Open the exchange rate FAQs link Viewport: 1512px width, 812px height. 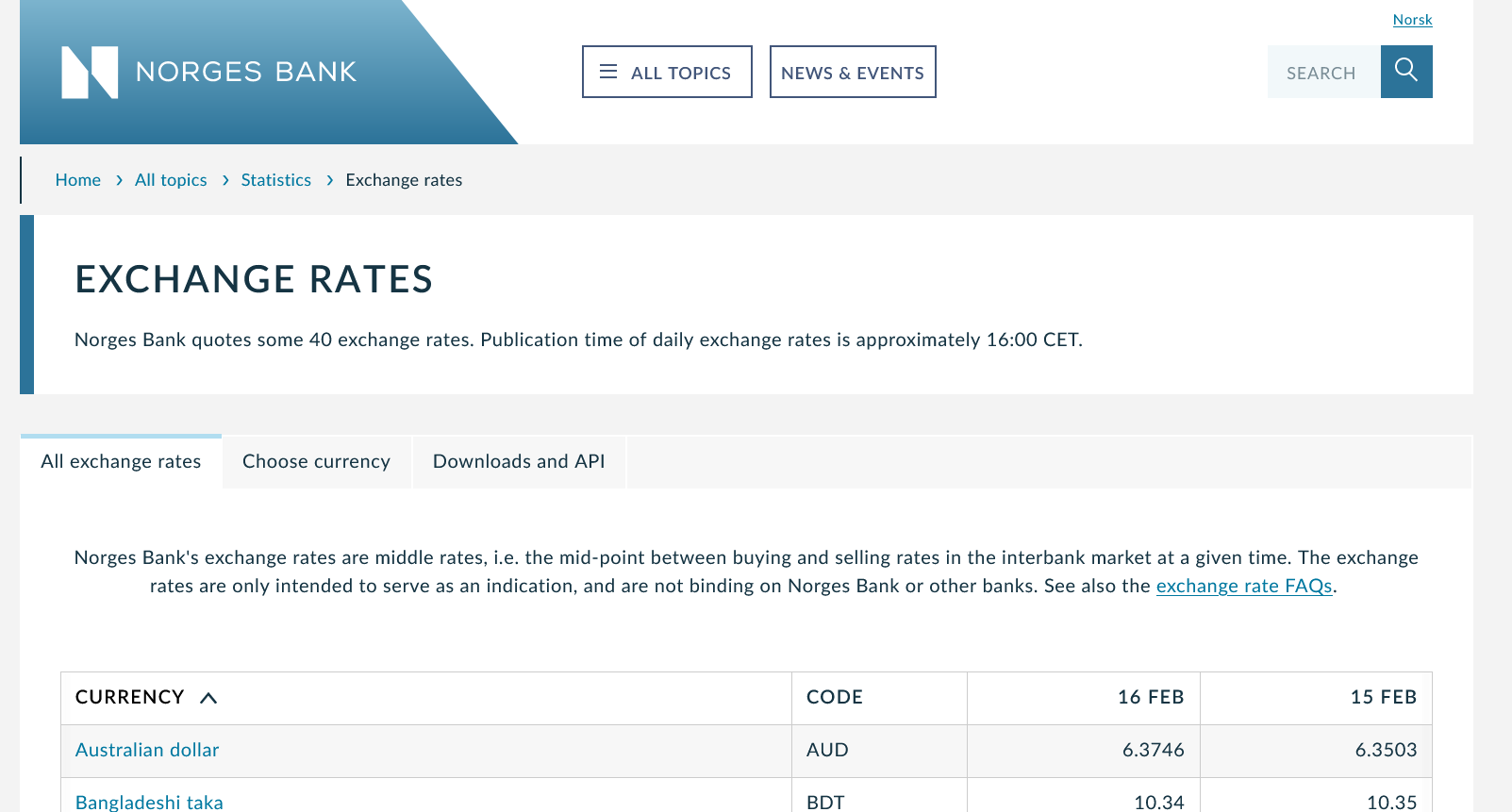(1243, 586)
